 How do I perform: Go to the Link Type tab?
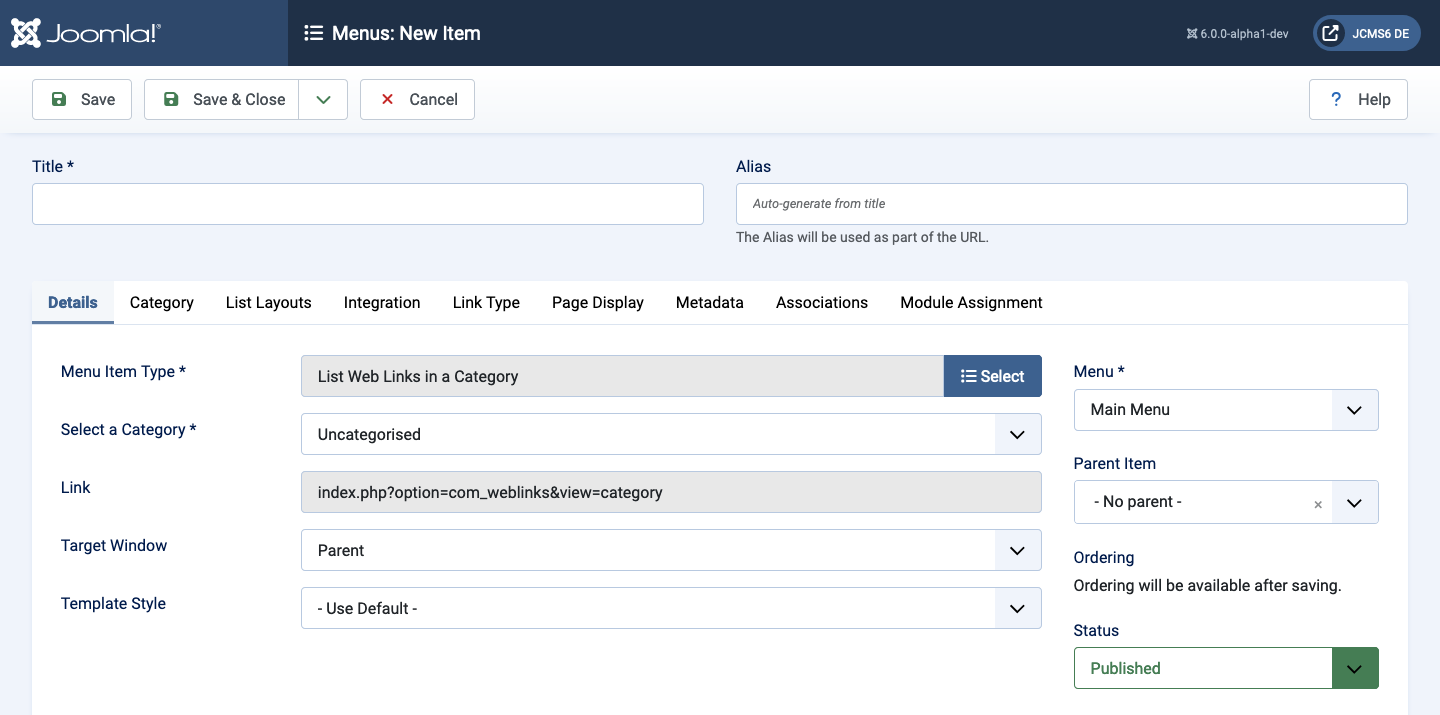[x=486, y=302]
